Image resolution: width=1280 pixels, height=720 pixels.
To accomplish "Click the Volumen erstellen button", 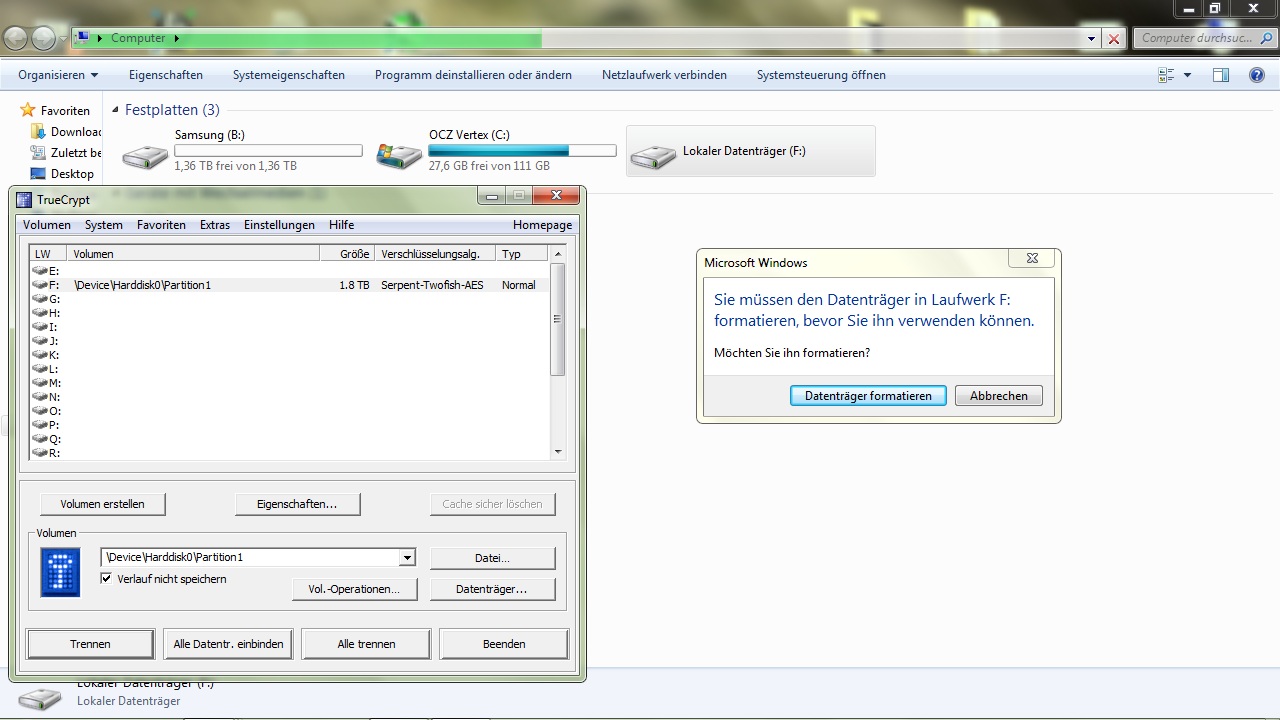I will click(103, 504).
